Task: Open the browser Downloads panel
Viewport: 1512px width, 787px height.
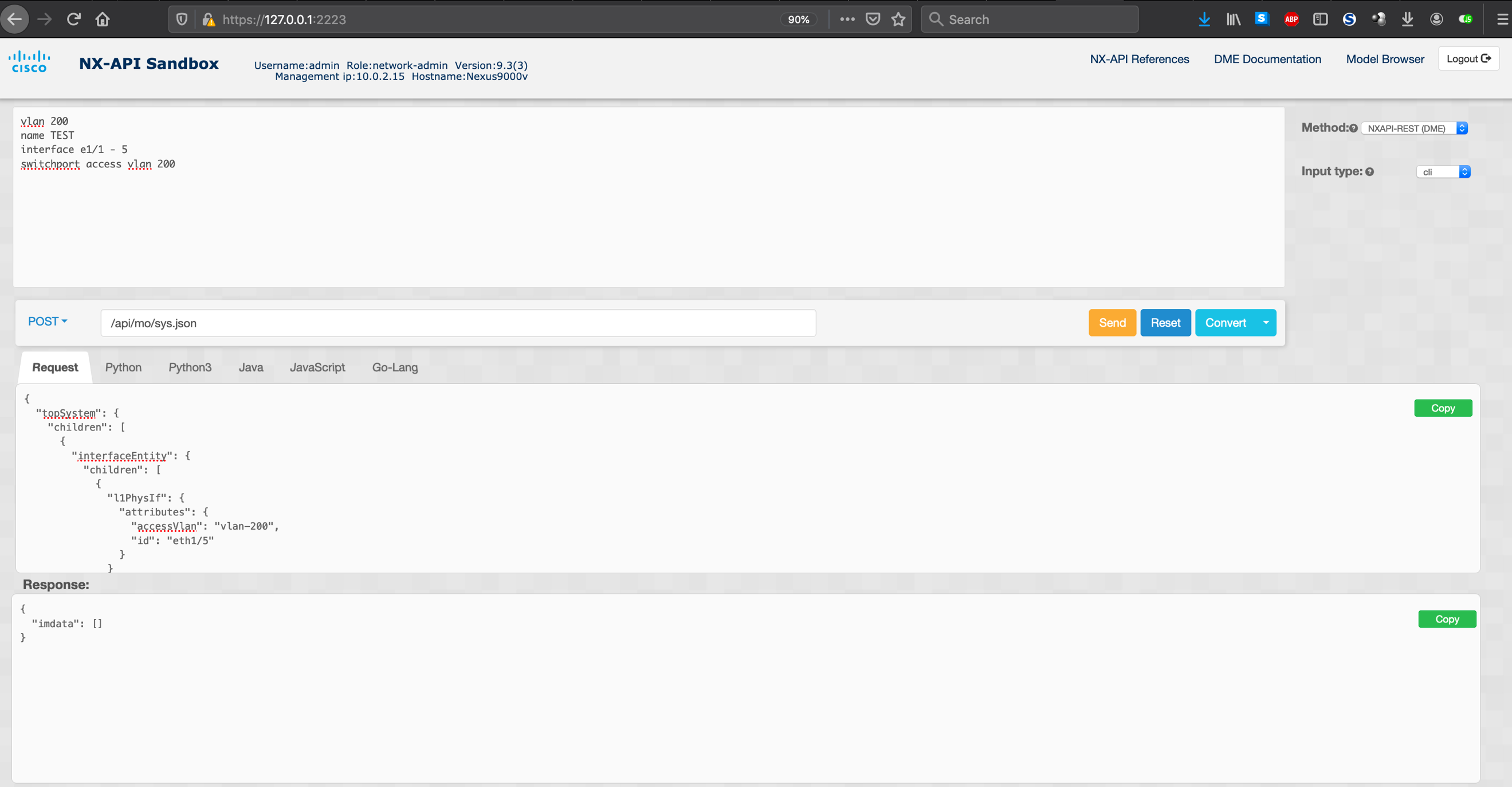Action: (1204, 19)
